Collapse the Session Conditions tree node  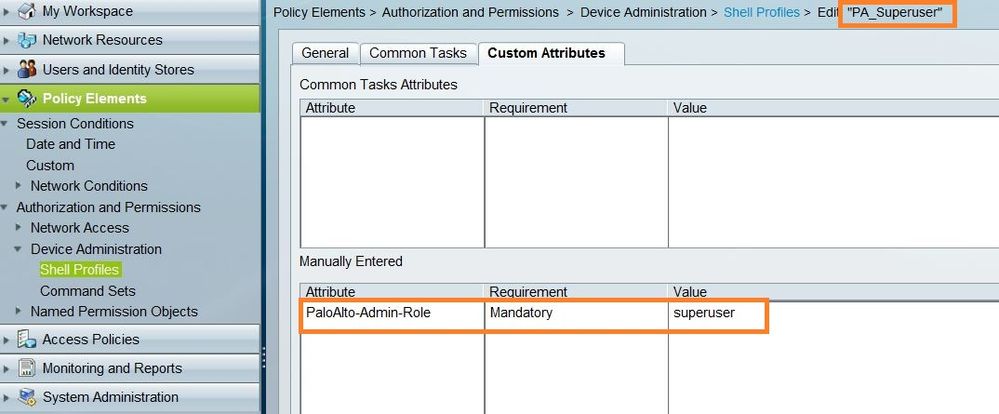[7, 124]
